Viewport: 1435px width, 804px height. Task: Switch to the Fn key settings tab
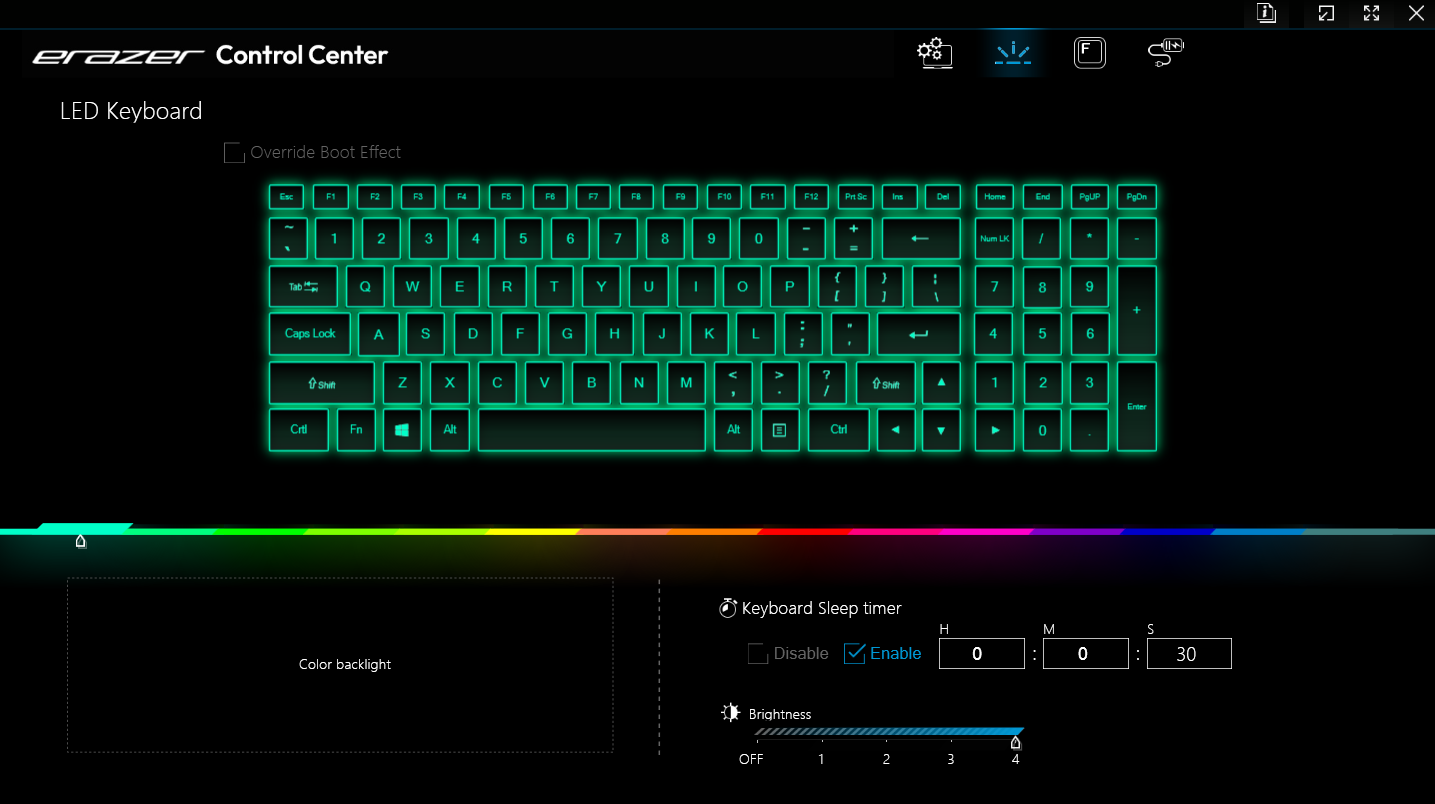pos(1089,53)
